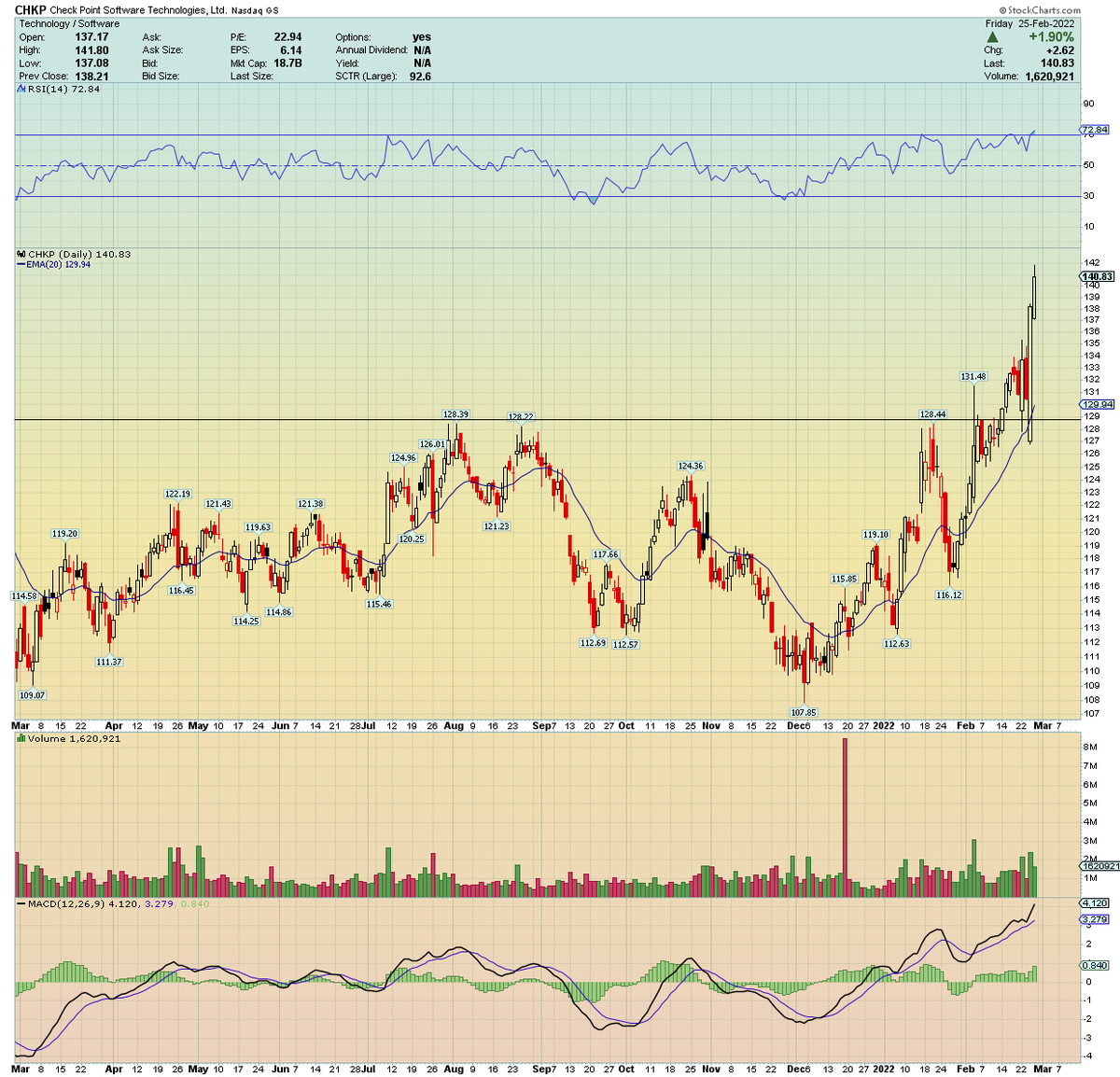This screenshot has width=1120, height=1077.
Task: Click the 112.69 low price annotation
Action: click(x=593, y=642)
